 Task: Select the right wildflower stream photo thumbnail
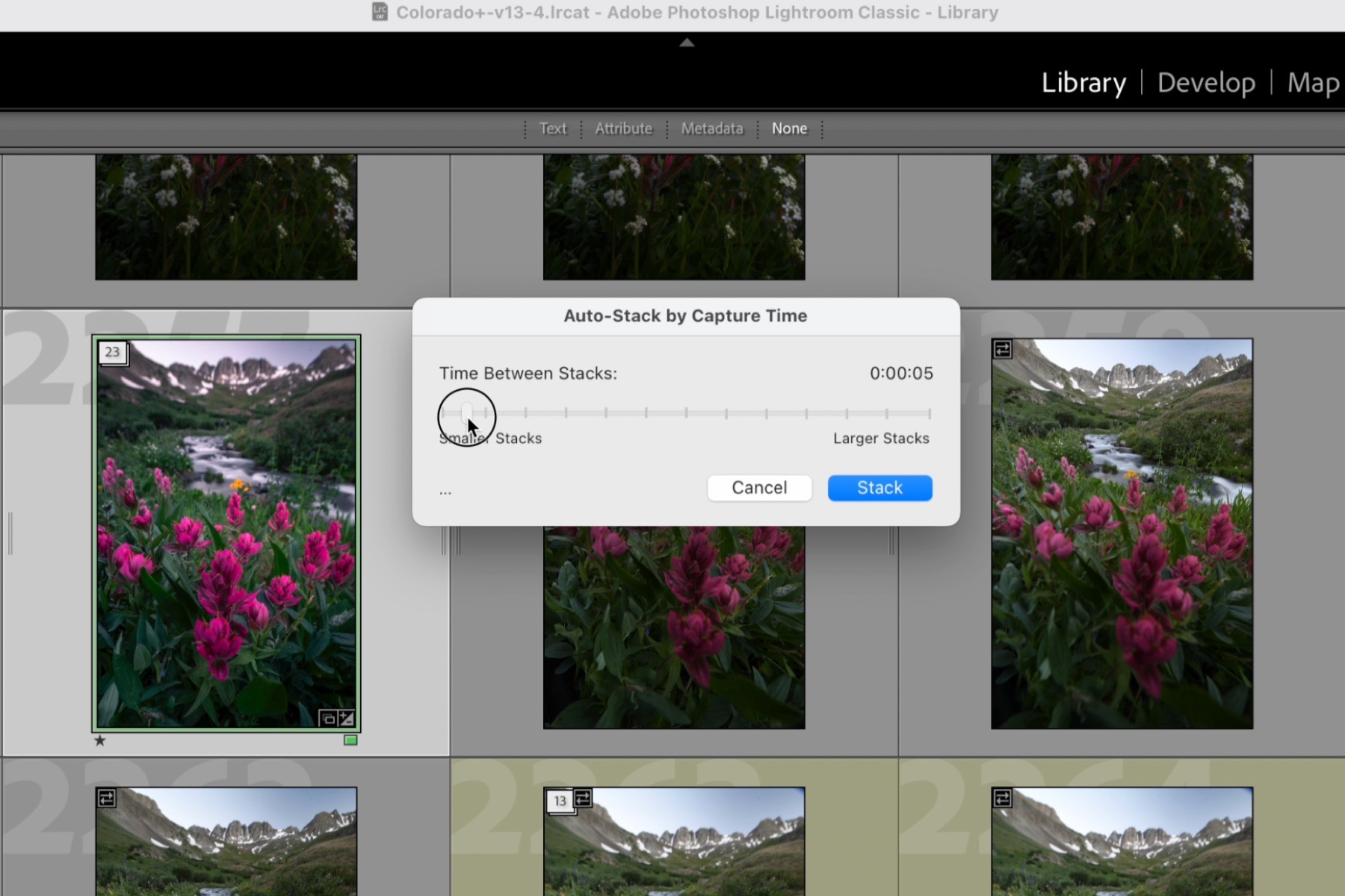(1122, 533)
